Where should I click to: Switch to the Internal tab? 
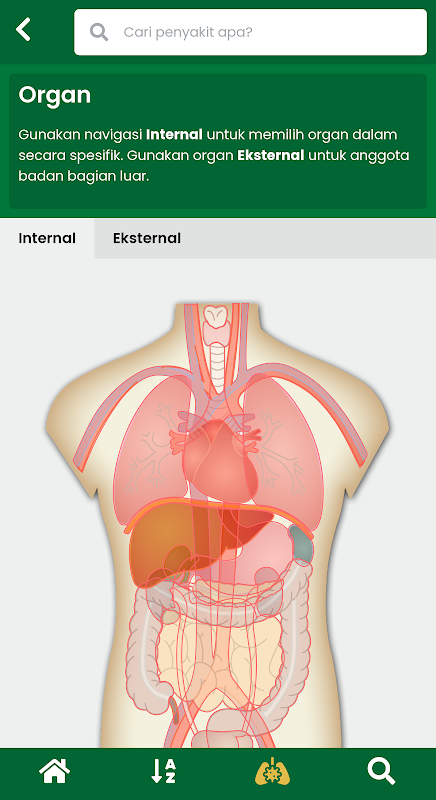click(x=47, y=238)
